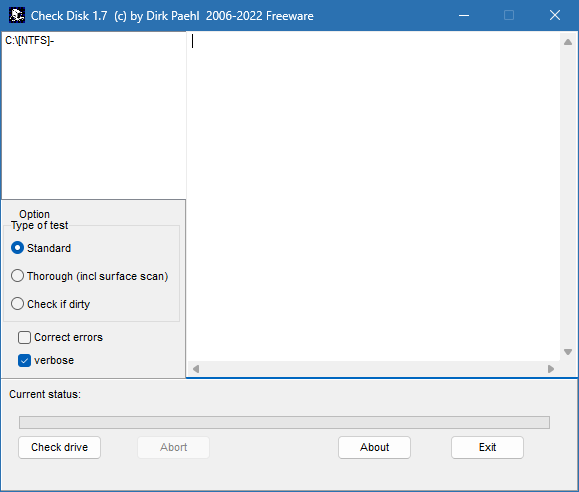
Task: Click the Type of test group label
Action: 40,225
